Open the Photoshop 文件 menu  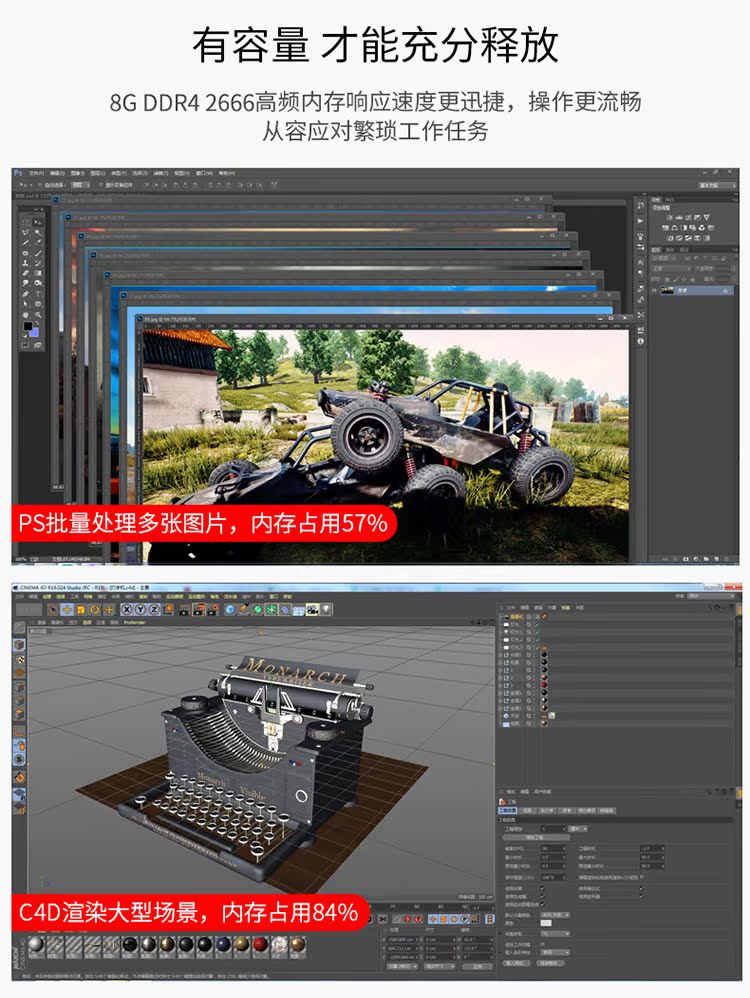36,173
